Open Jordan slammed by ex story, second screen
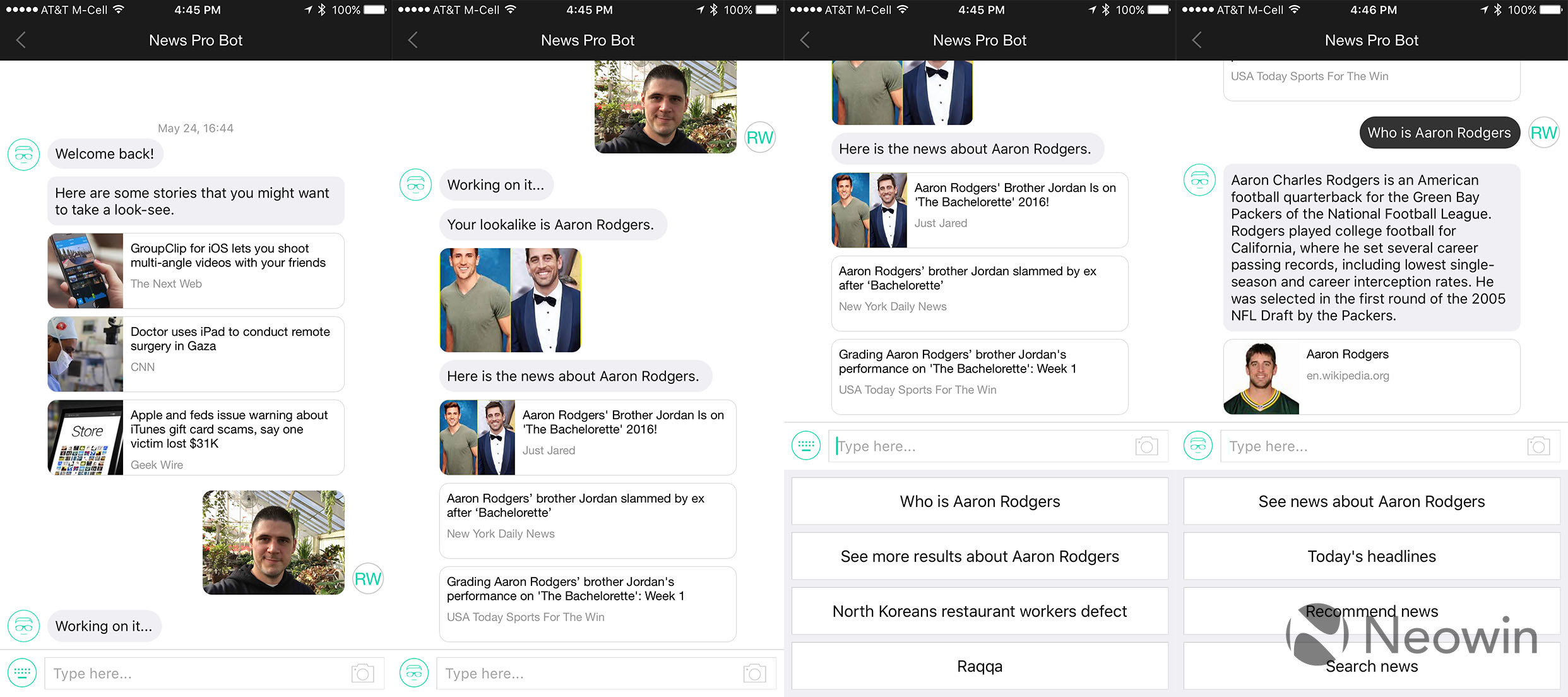The height and width of the screenshot is (697, 1568). click(588, 520)
